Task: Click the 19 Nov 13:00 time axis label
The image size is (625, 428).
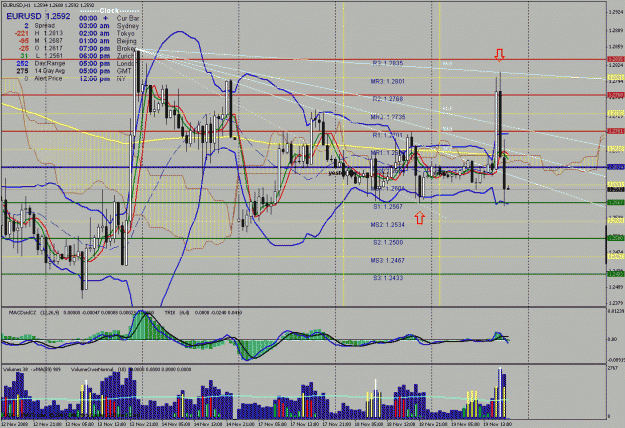Action: click(497, 424)
